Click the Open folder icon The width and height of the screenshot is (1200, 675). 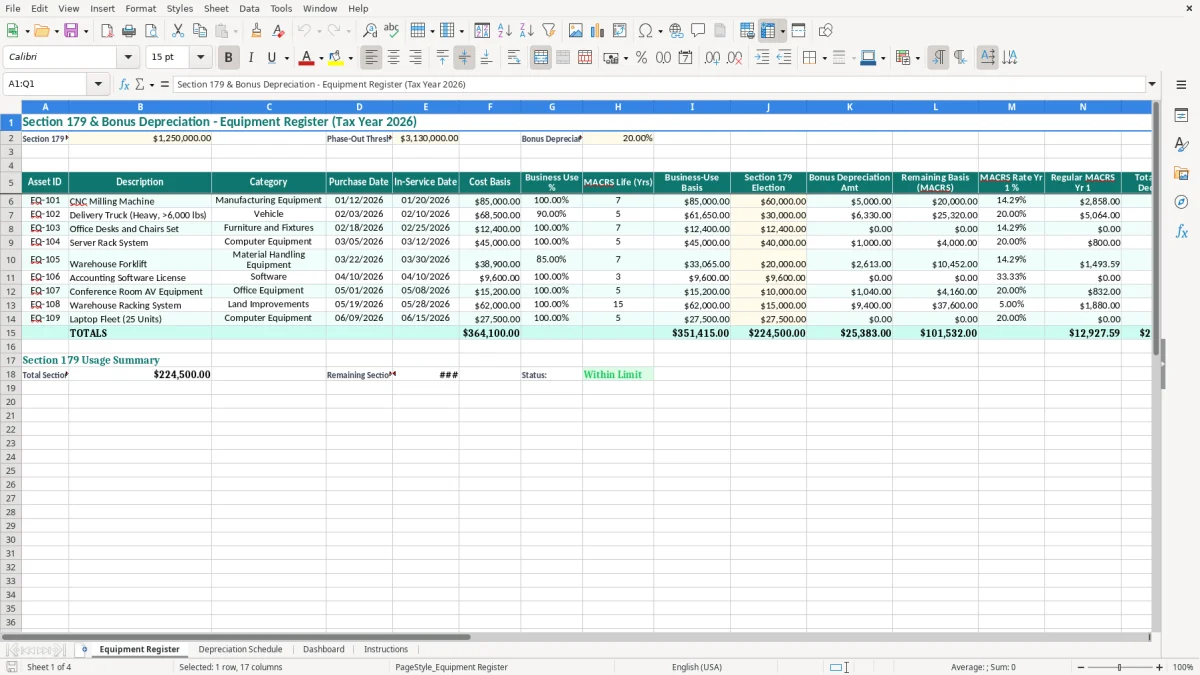point(42,31)
